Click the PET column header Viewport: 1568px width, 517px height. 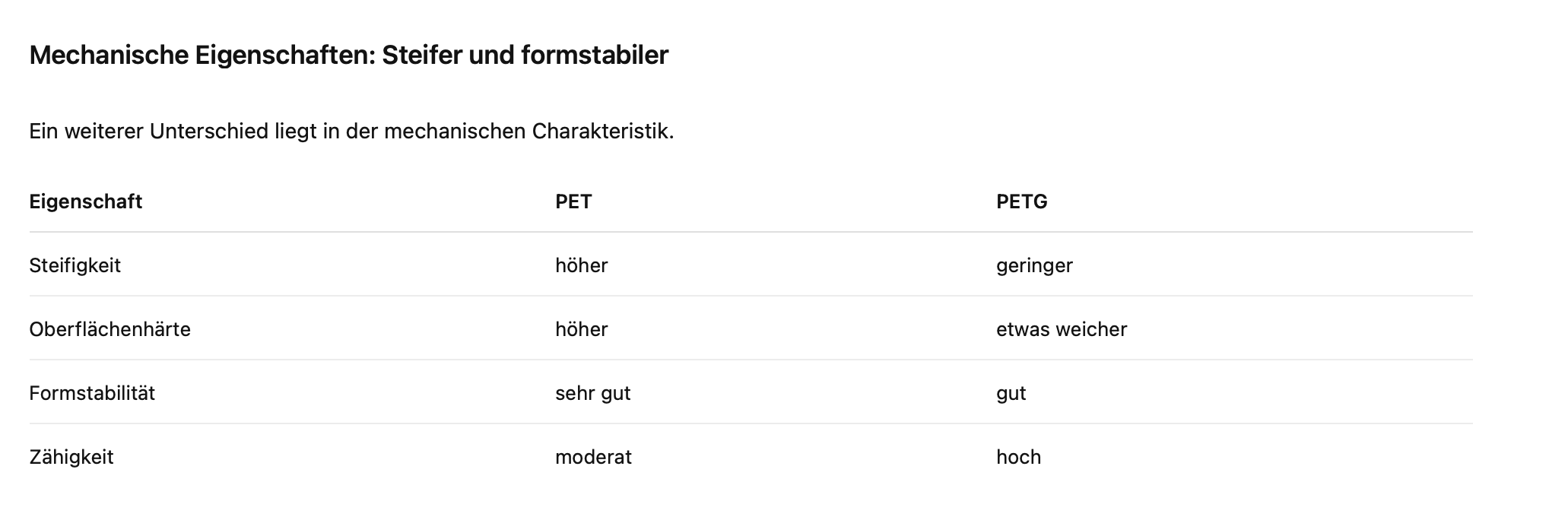(573, 201)
